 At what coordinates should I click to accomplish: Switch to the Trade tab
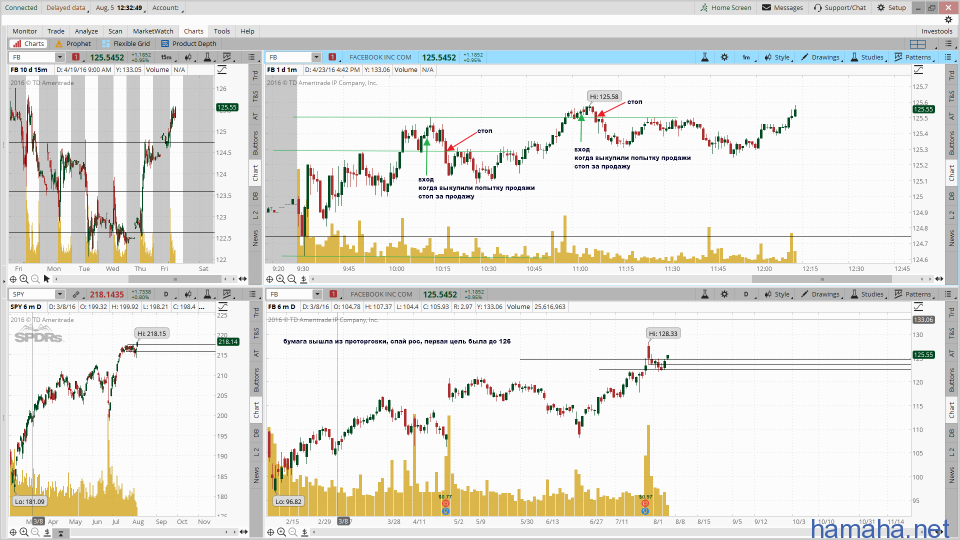[56, 31]
